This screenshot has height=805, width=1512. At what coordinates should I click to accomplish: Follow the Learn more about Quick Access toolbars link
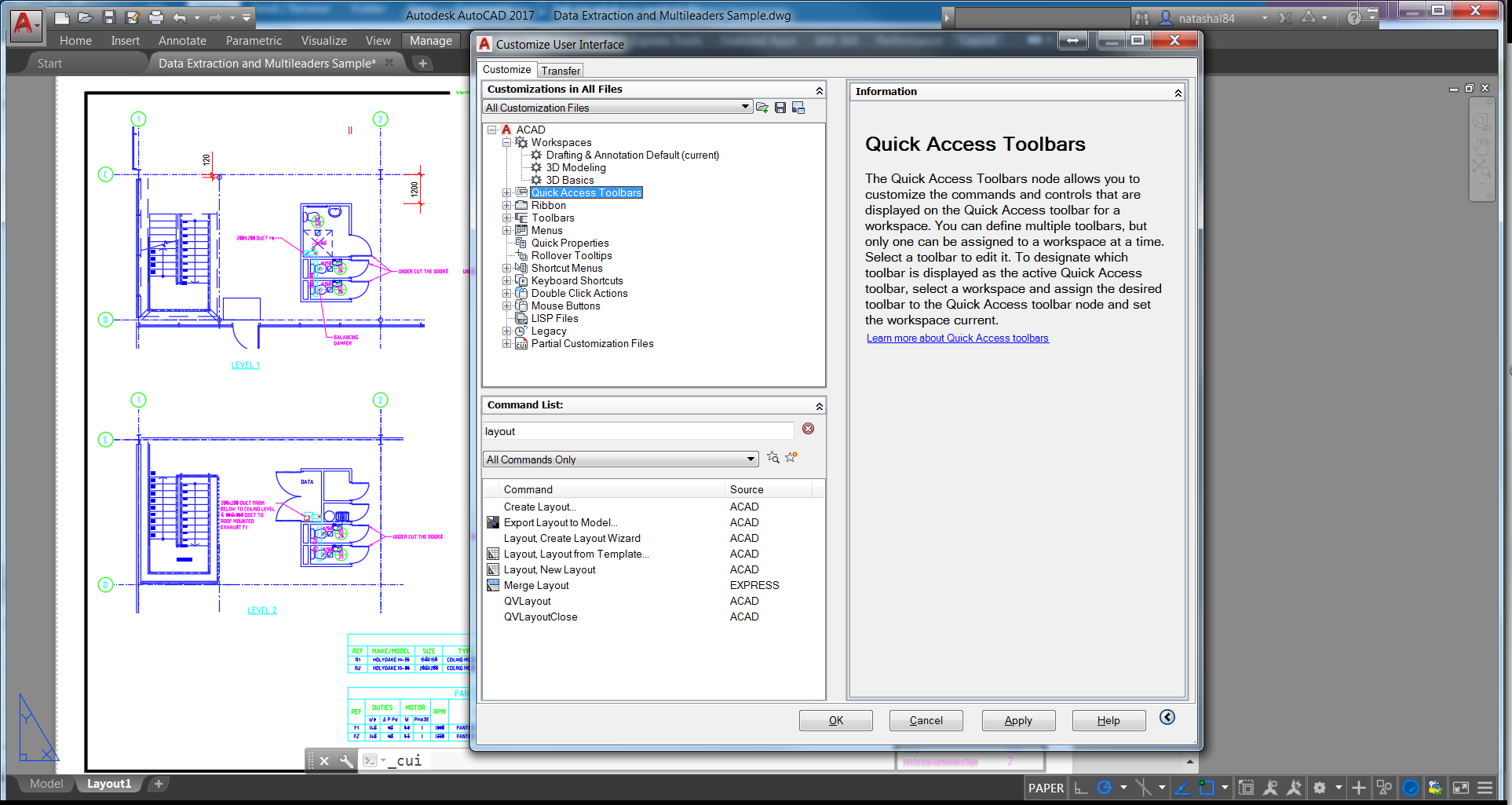point(957,338)
